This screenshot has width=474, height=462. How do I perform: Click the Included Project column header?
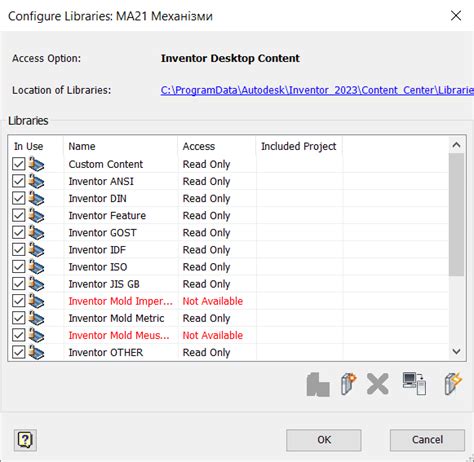tap(299, 146)
